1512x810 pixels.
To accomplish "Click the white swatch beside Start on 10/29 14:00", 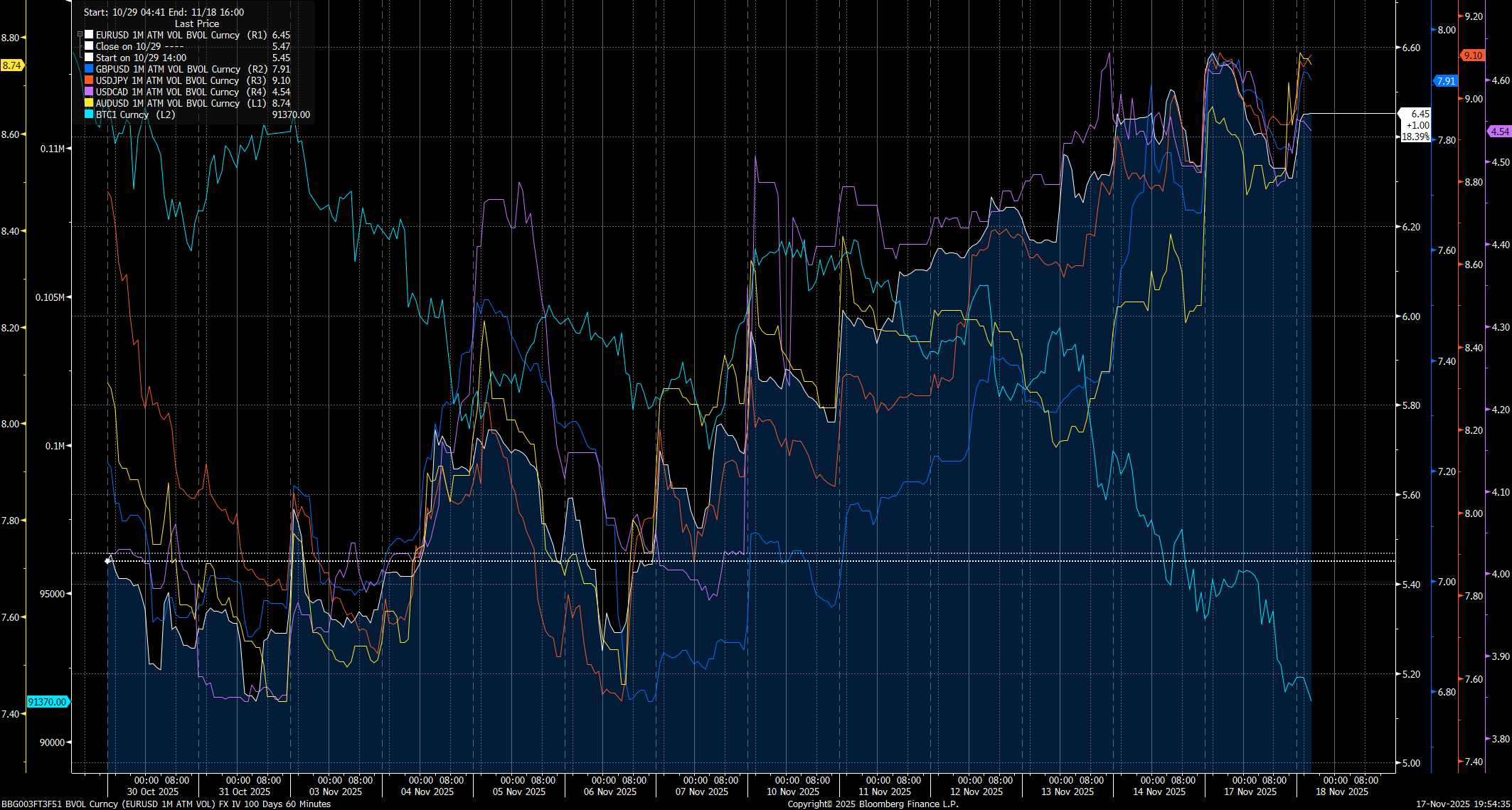I will click(x=88, y=58).
